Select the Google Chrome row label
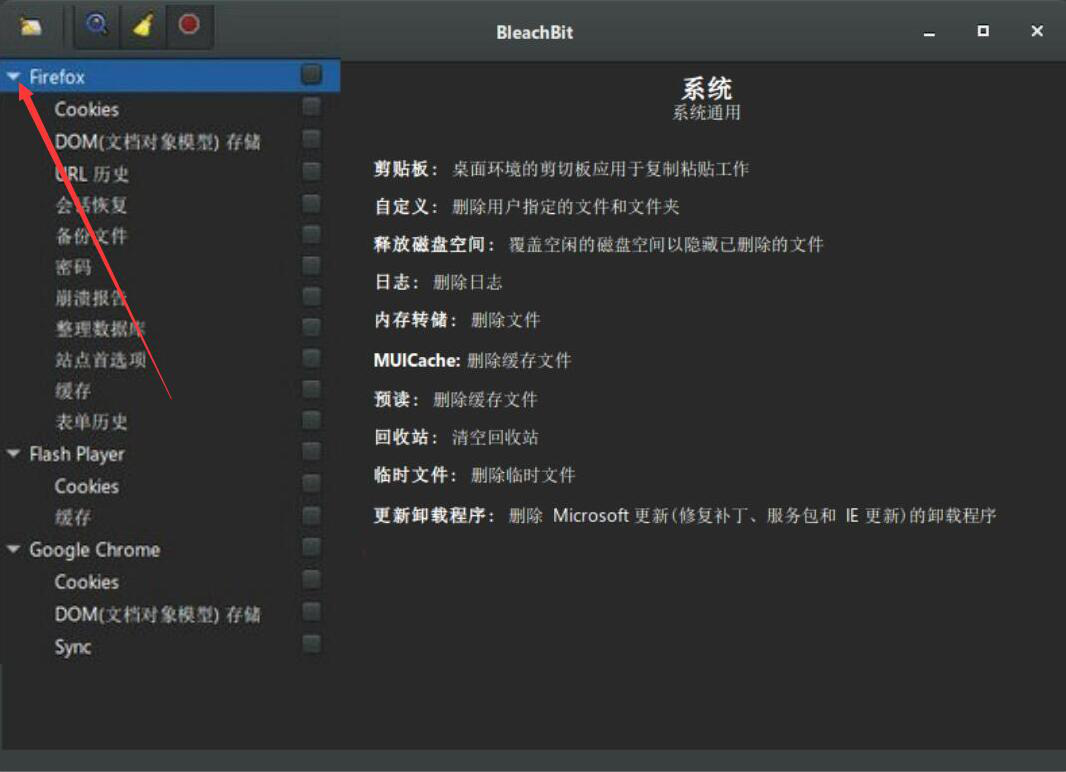The width and height of the screenshot is (1066, 772). coord(94,550)
